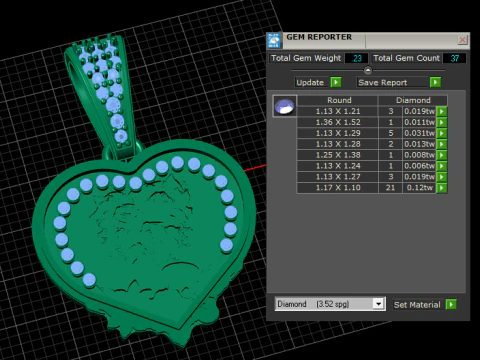Click the Save Report green arrow button
This screenshot has width=480, height=360.
point(435,82)
